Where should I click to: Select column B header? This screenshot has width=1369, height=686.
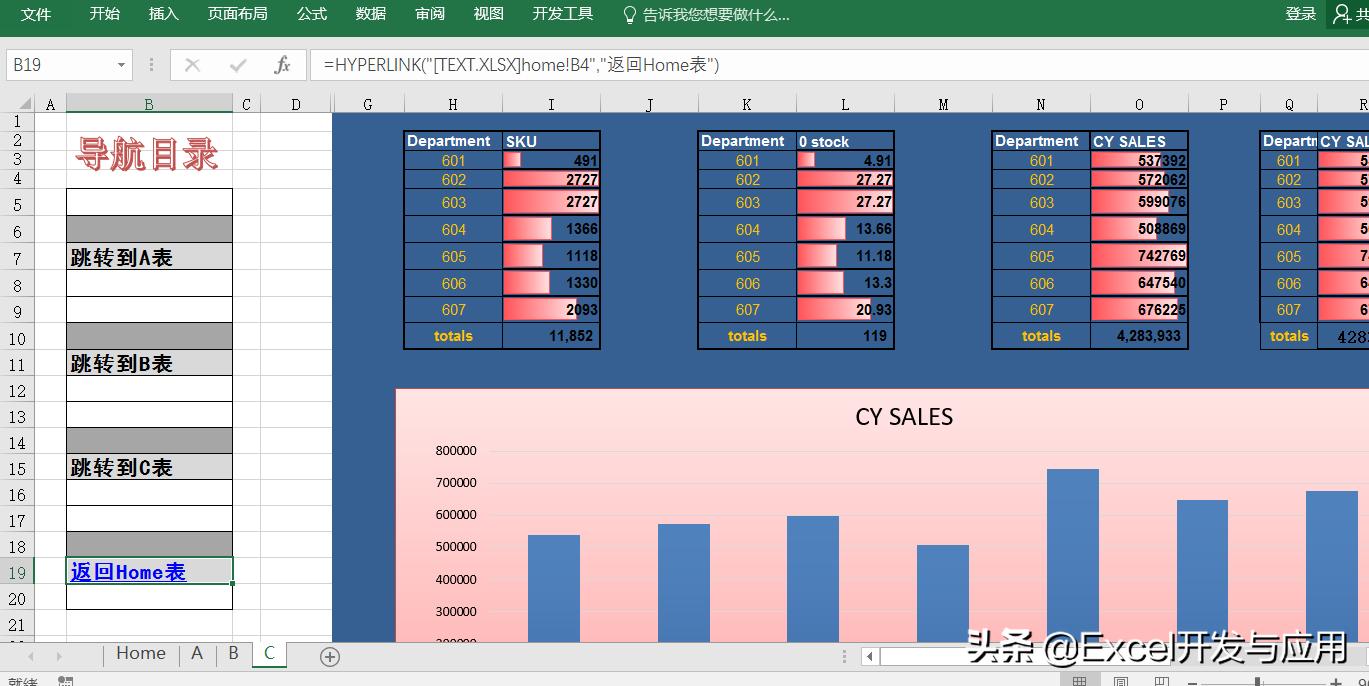(148, 103)
